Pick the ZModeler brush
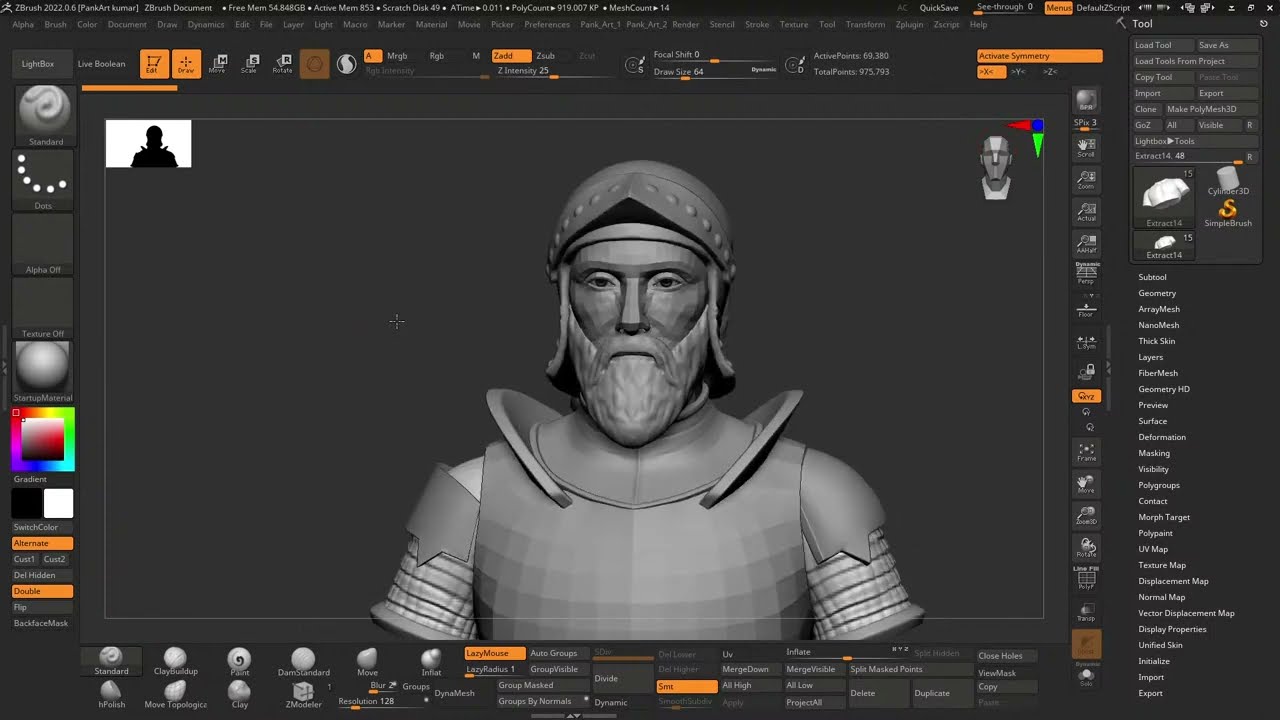 point(303,694)
